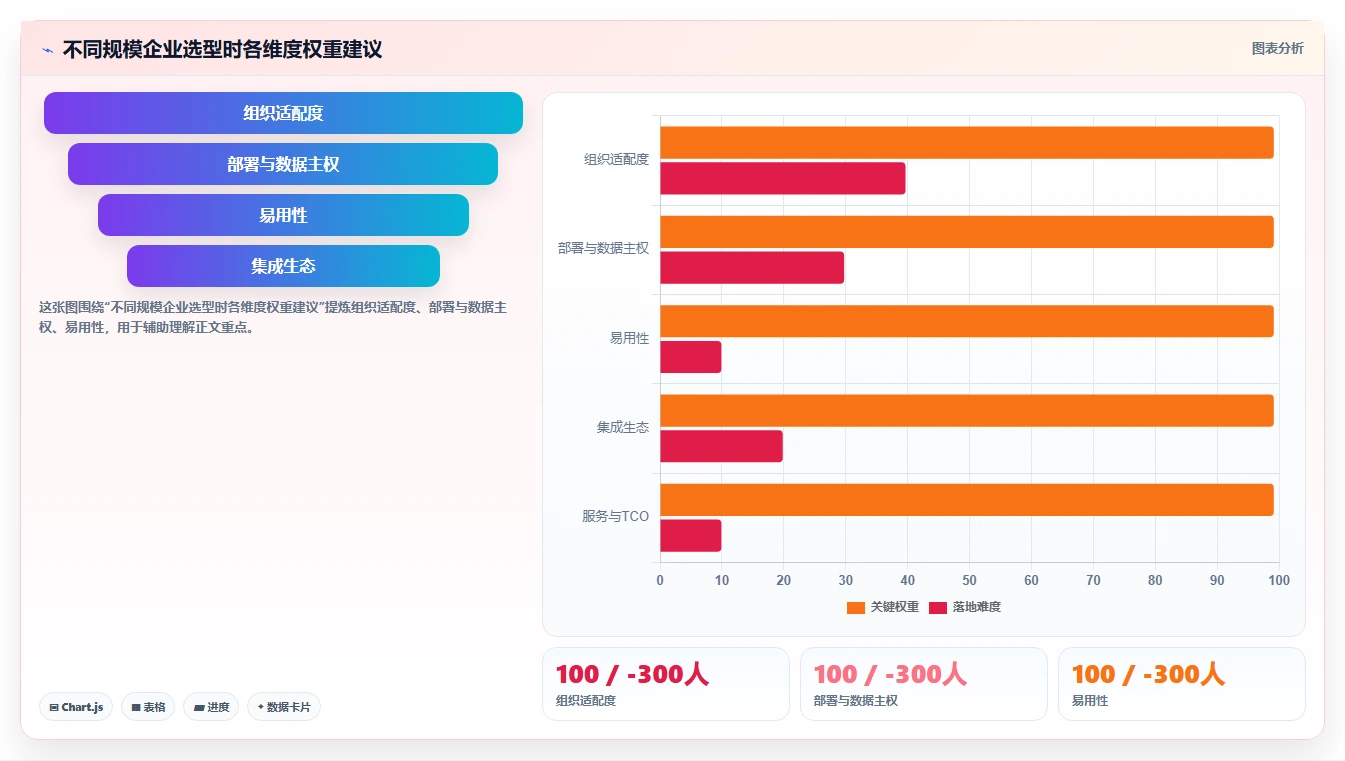The width and height of the screenshot is (1345, 761).
Task: Open the 部署与数据主权 data card
Action: point(924,684)
